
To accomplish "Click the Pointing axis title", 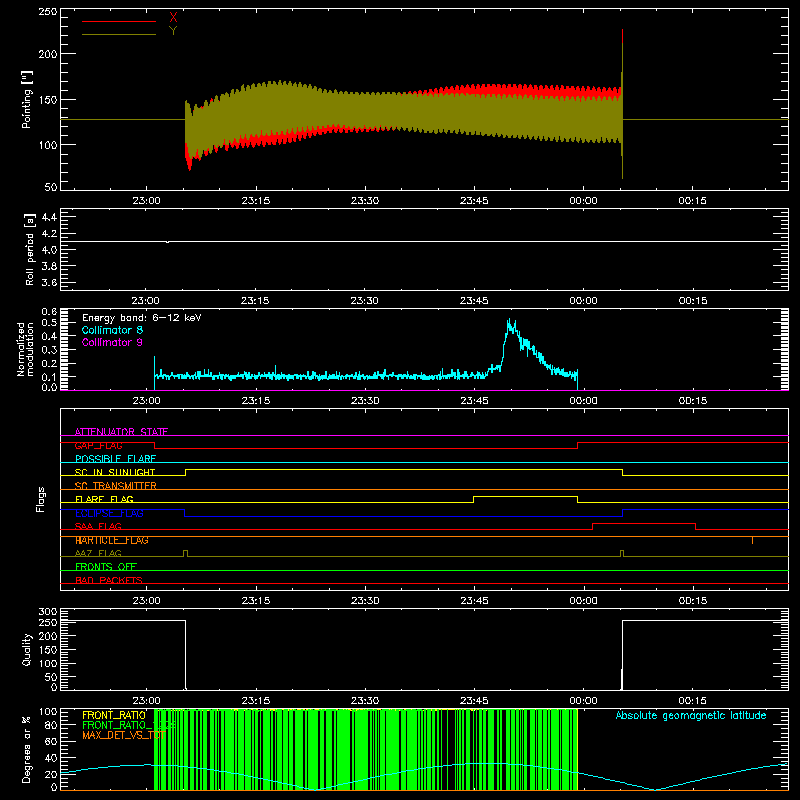I will click(27, 99).
